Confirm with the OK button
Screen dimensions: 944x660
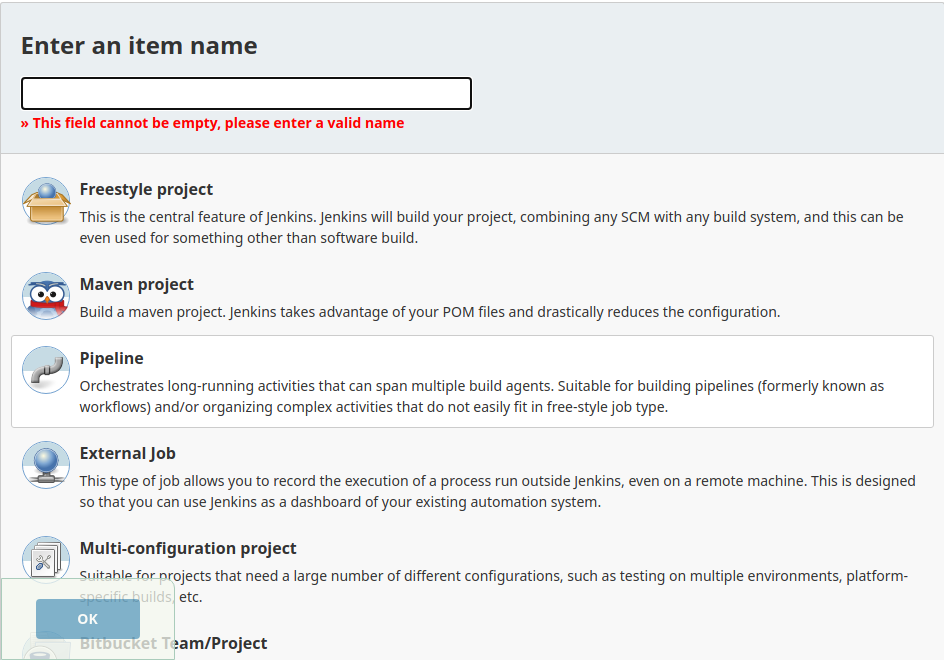click(88, 619)
